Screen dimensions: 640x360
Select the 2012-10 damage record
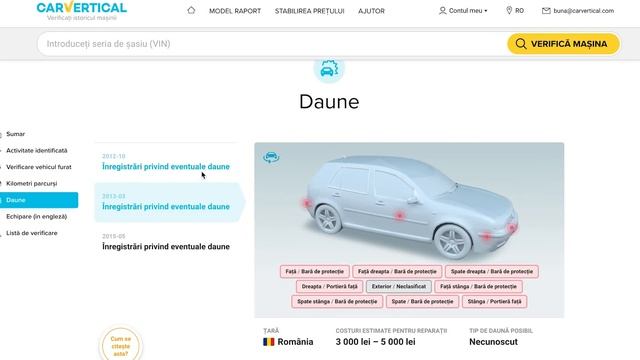166,162
